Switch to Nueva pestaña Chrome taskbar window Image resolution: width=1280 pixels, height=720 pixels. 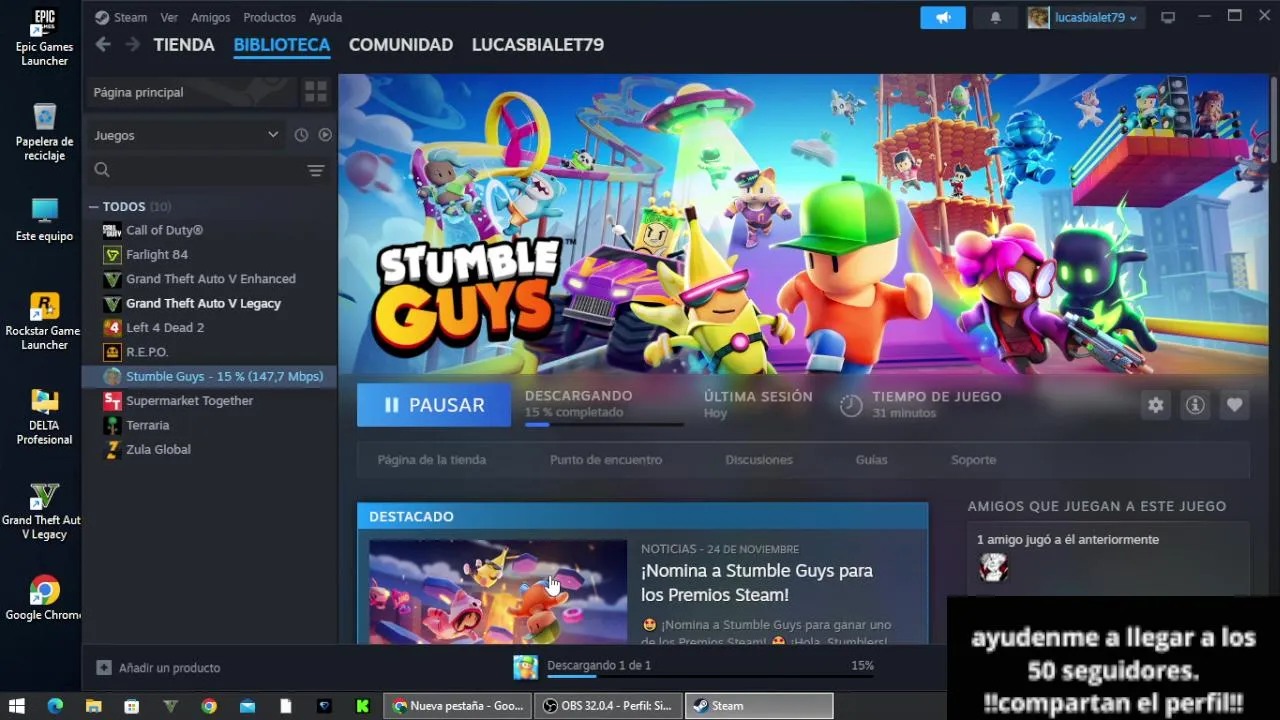458,706
